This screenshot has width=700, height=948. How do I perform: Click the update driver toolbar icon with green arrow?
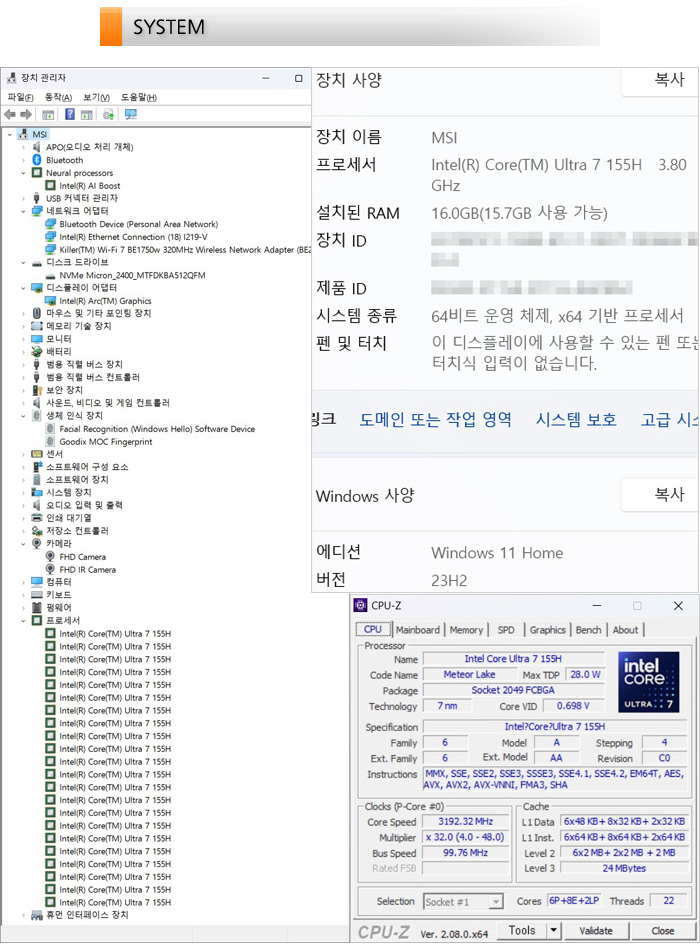point(108,114)
